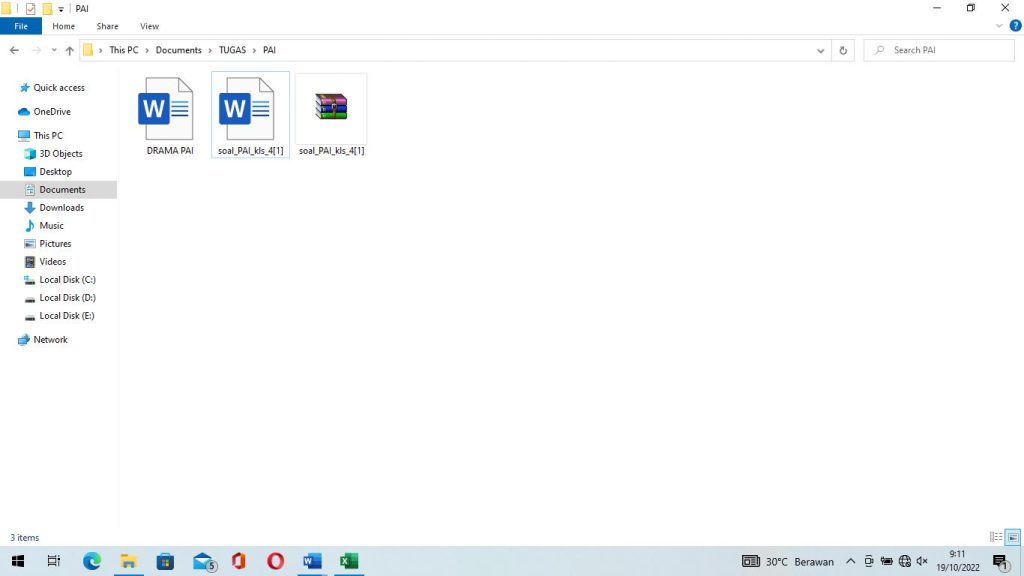Open the Mail app from the taskbar

(x=203, y=561)
